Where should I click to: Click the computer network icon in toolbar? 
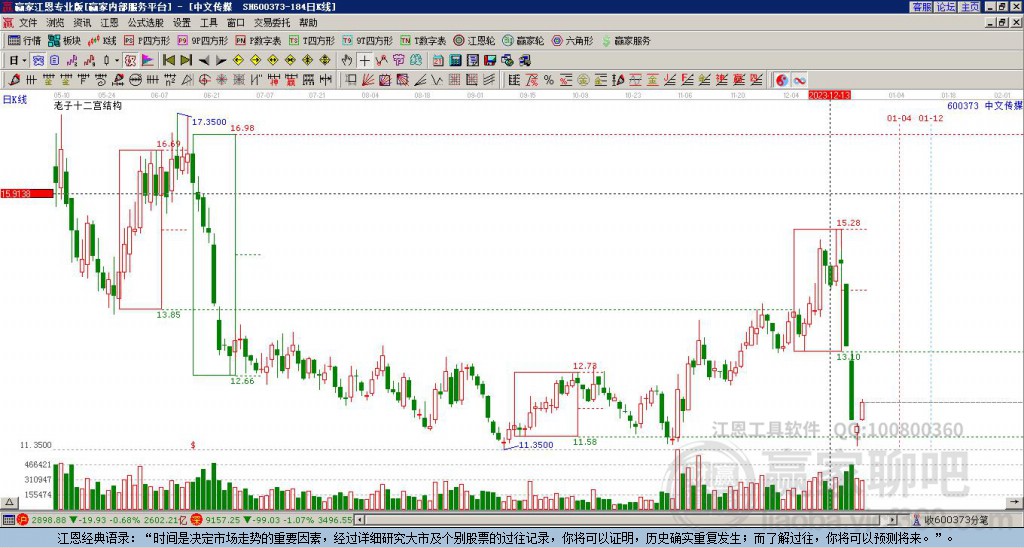click(525, 60)
